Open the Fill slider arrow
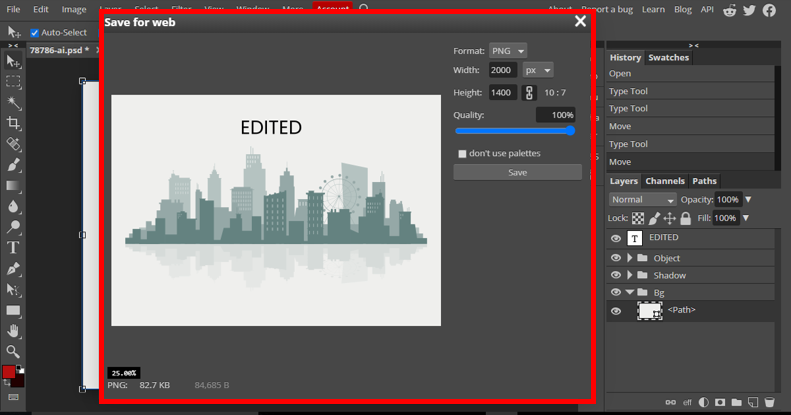791x415 pixels. click(746, 218)
